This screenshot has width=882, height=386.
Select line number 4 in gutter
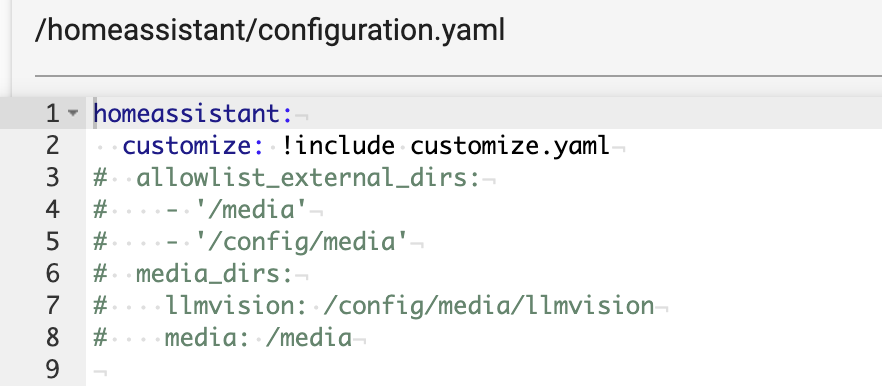coord(52,210)
